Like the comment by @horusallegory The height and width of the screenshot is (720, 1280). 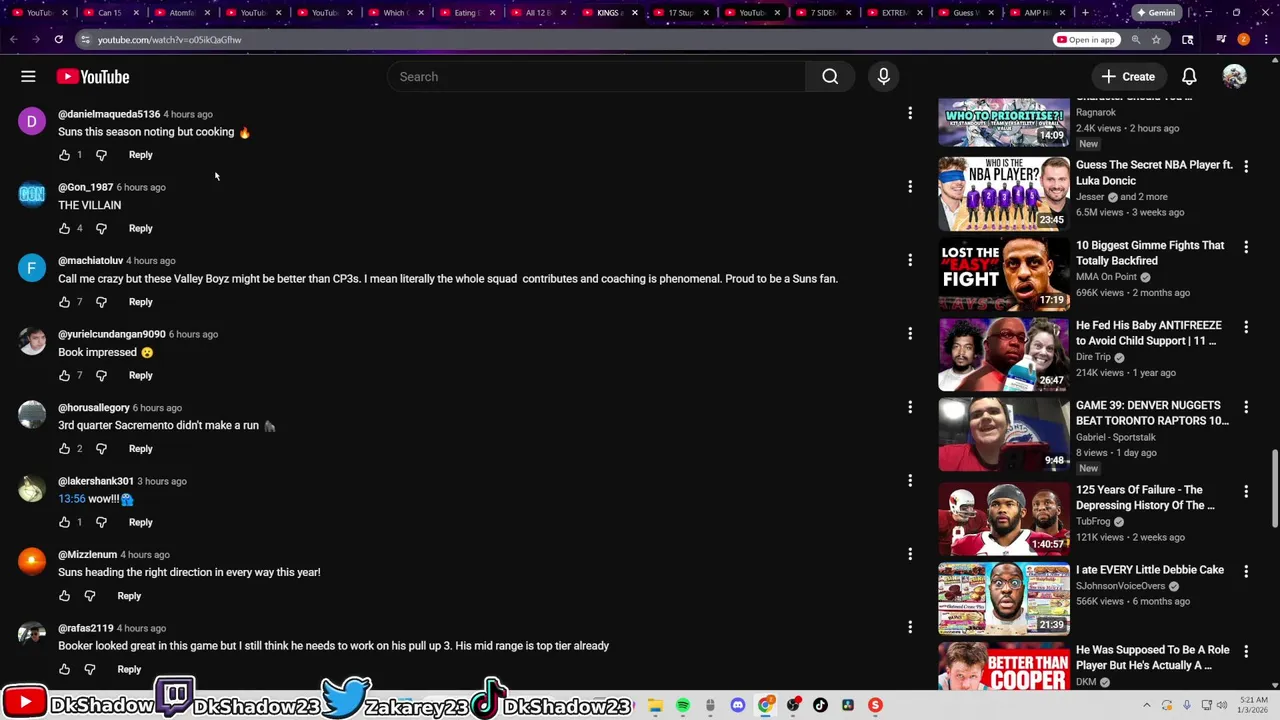point(64,449)
